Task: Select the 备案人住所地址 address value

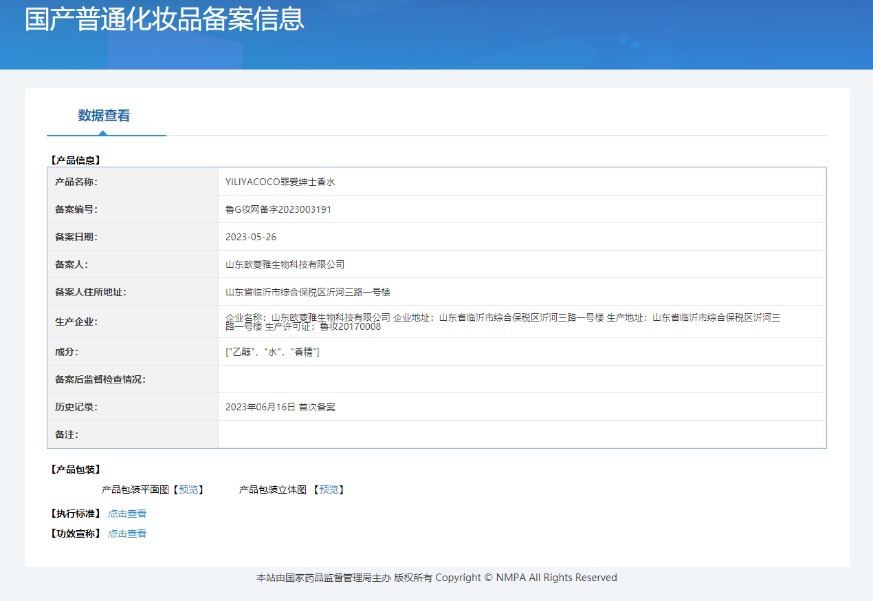Action: pyautogui.click(x=307, y=292)
